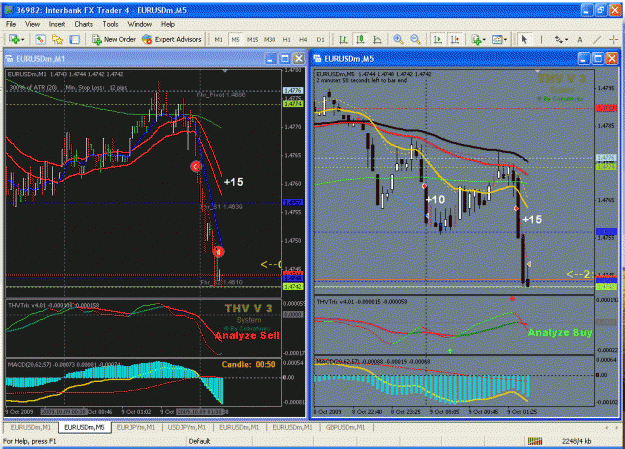Switch chart to H1 timeframe
This screenshot has width=625, height=449.
[286, 39]
